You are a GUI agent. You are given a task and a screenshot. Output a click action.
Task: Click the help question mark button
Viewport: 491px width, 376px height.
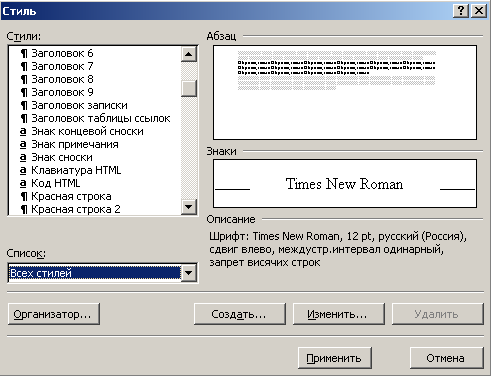coord(461,11)
